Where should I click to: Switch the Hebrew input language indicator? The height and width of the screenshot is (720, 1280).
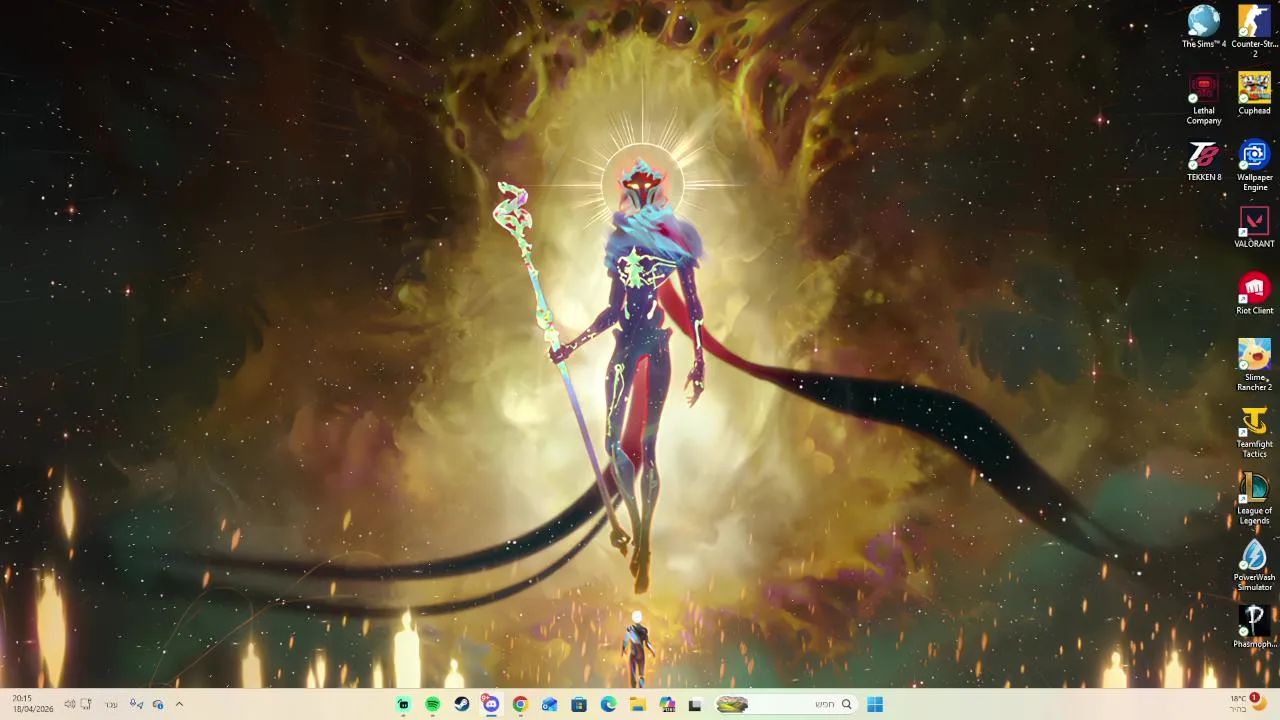(111, 704)
